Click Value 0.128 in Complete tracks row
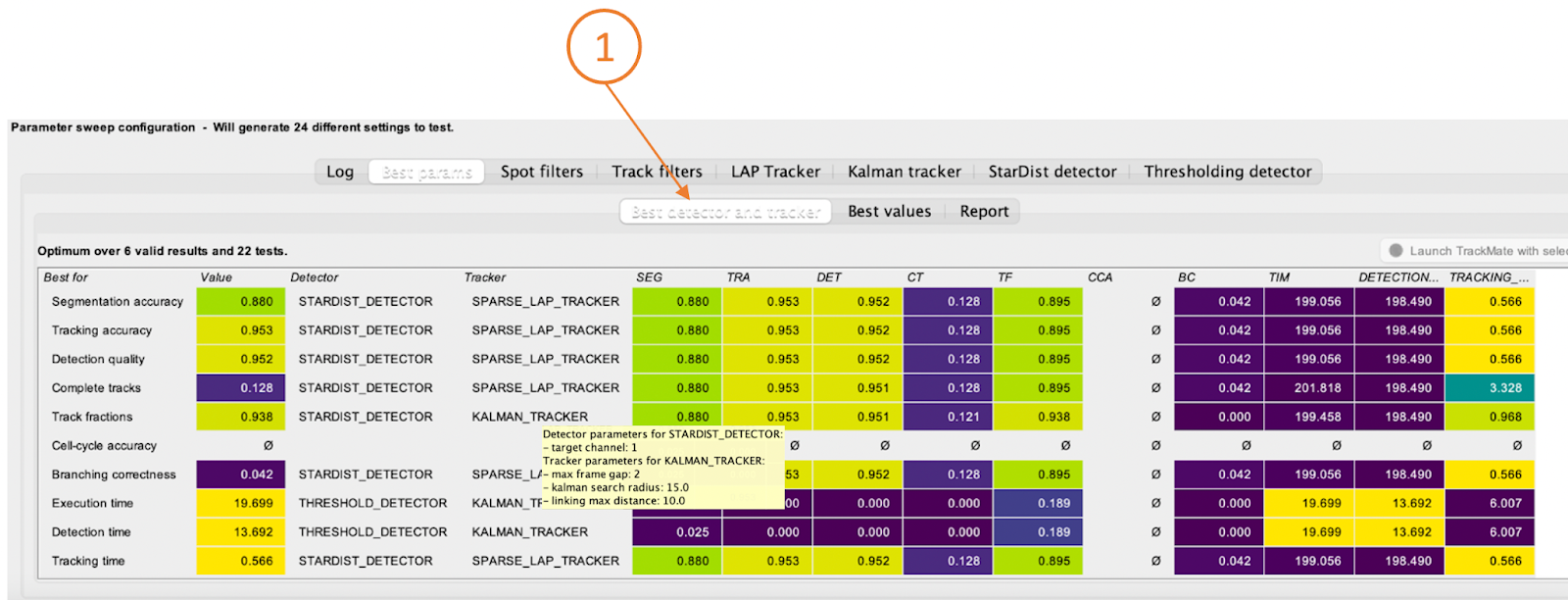 241,388
